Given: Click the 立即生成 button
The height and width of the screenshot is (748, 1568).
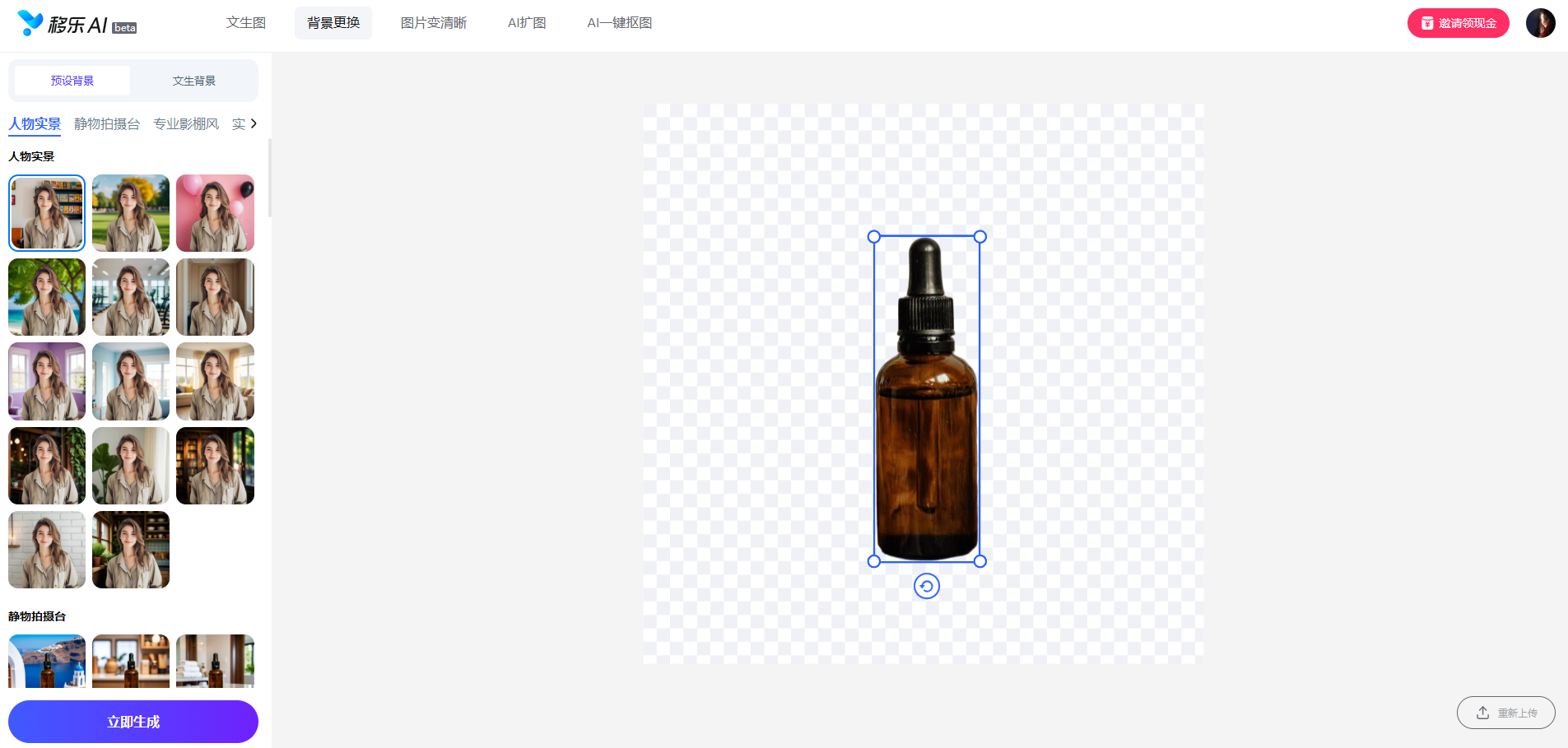Looking at the screenshot, I should tap(133, 722).
